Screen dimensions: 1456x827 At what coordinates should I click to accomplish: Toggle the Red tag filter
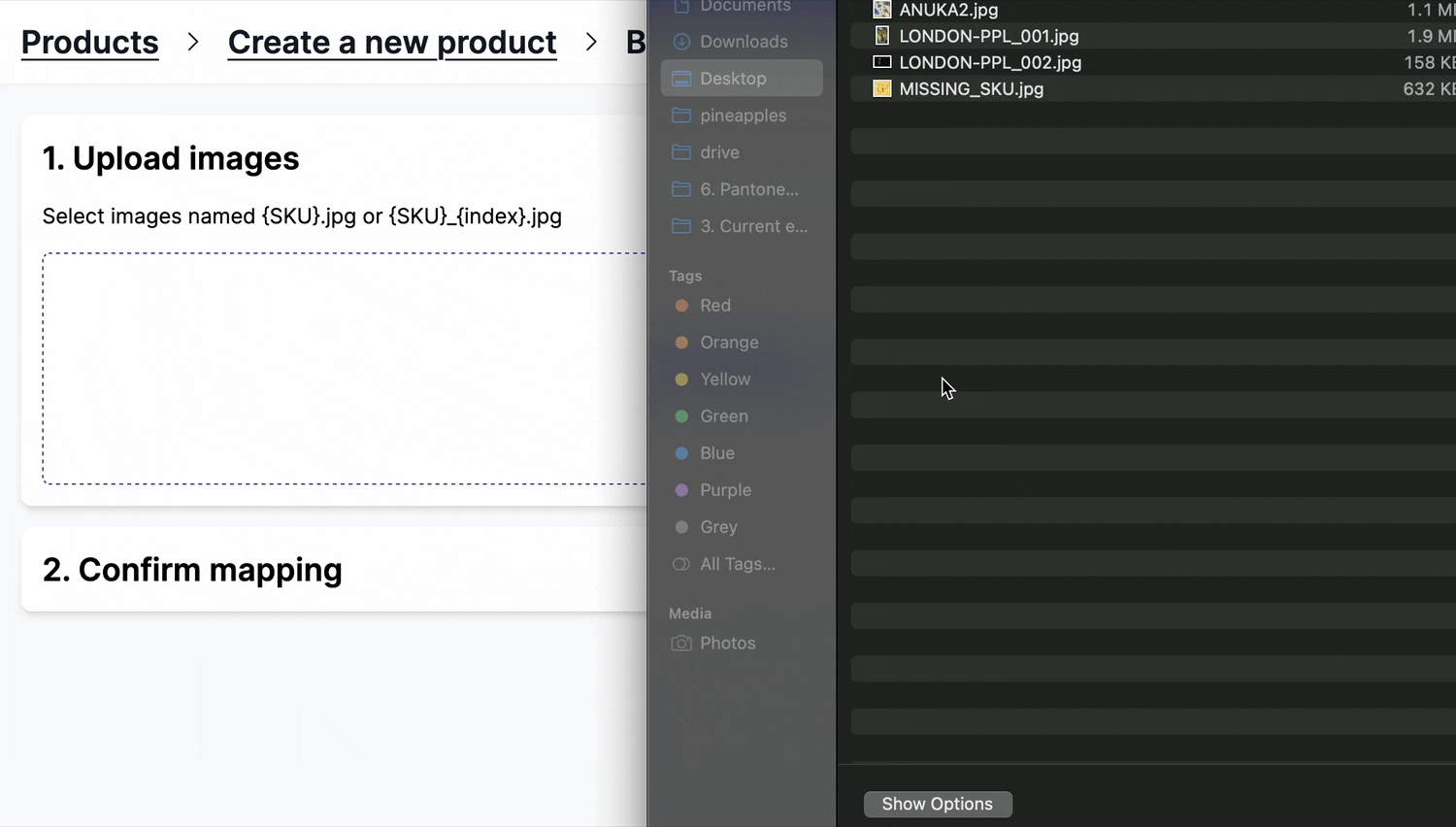(715, 305)
